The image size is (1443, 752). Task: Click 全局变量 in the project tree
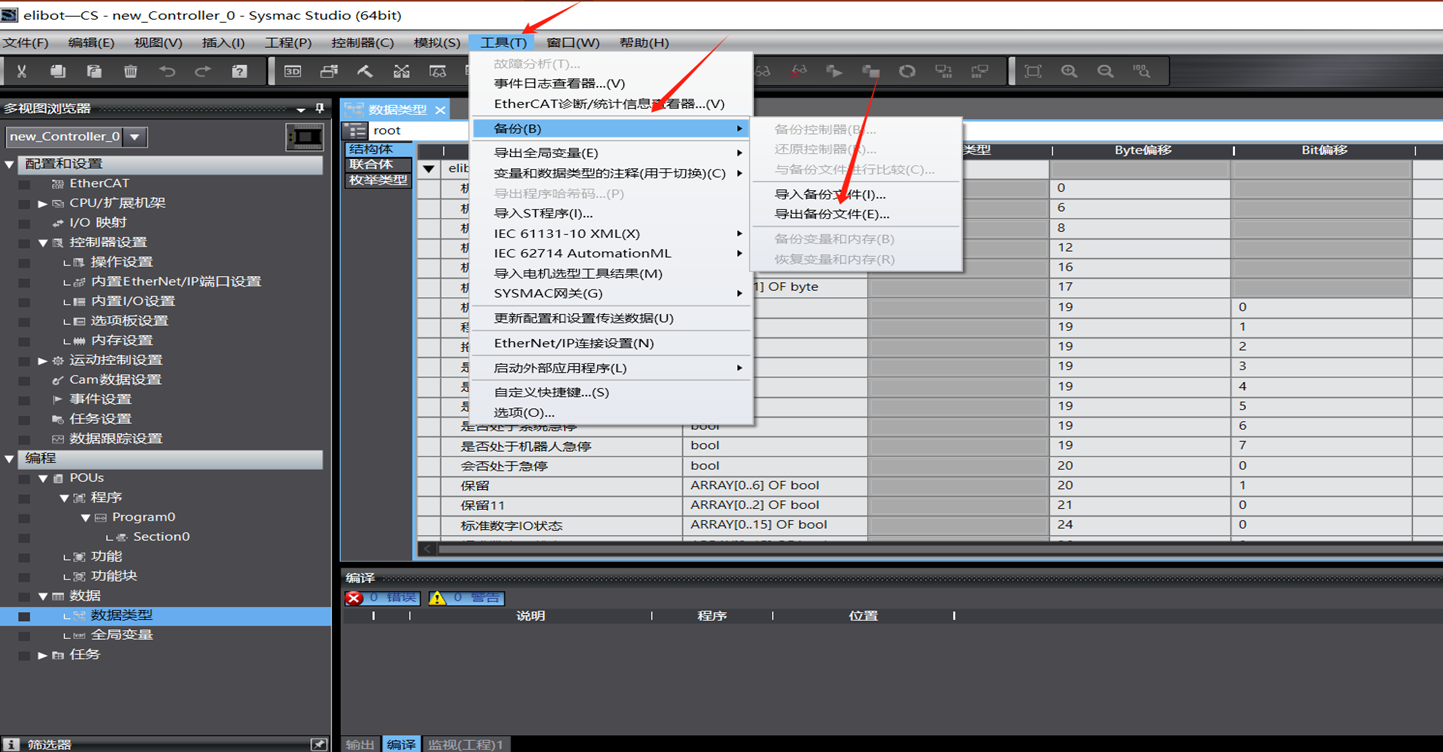(122, 635)
